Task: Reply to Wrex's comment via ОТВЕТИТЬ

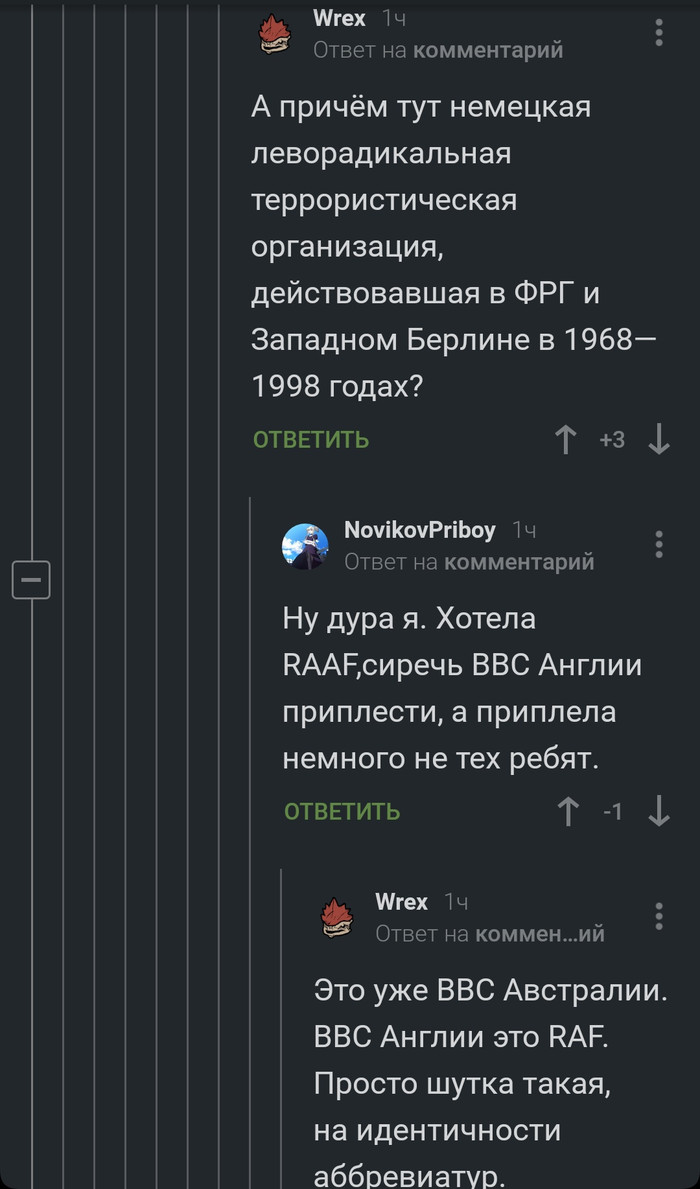Action: click(311, 440)
